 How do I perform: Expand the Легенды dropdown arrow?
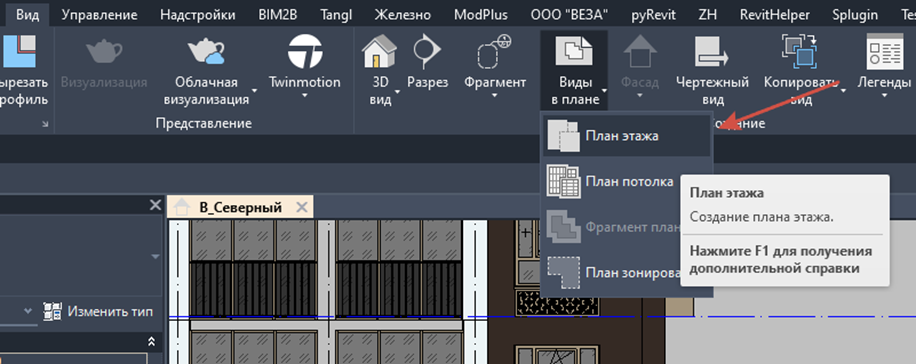coord(884,95)
